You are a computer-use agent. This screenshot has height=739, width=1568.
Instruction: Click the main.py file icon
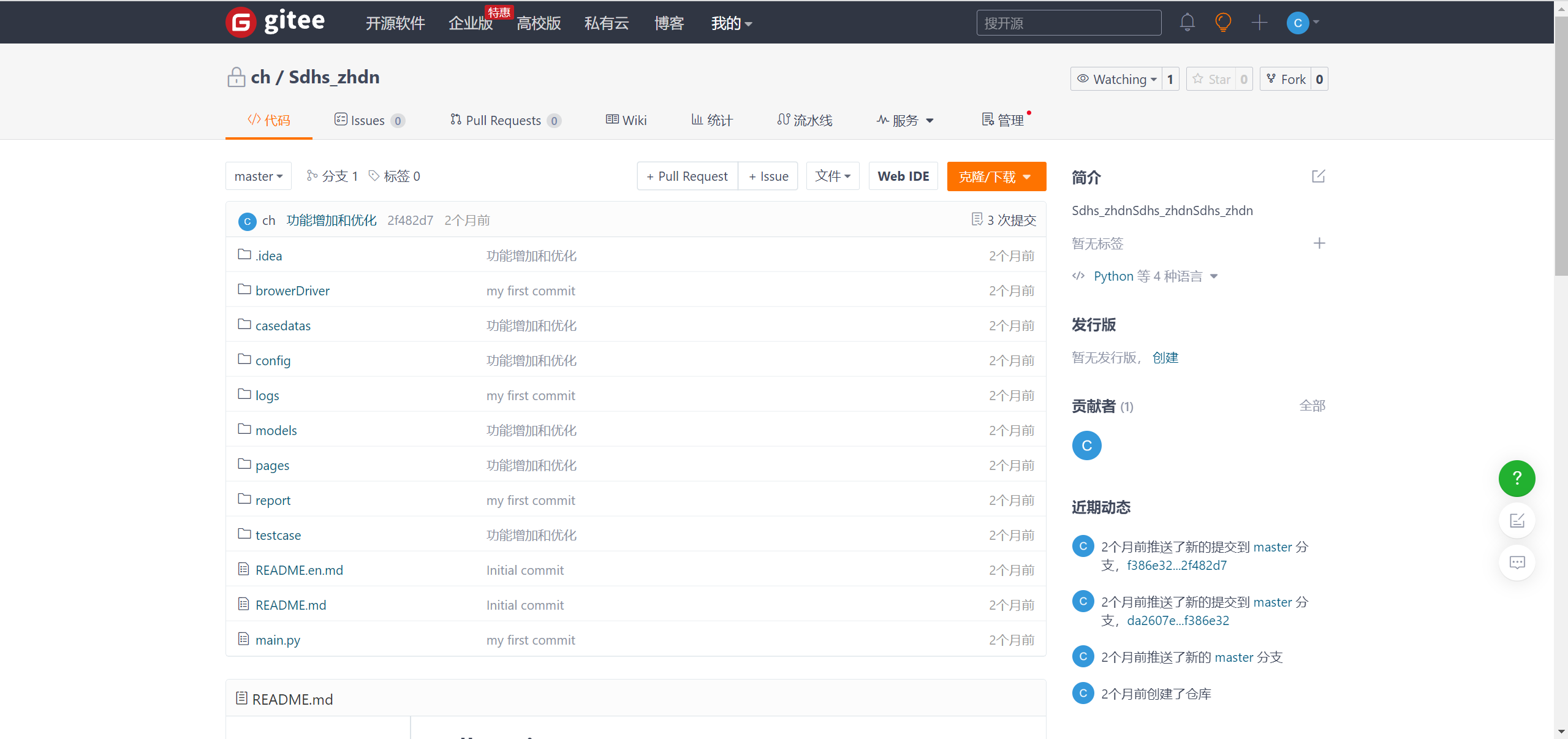(x=244, y=639)
